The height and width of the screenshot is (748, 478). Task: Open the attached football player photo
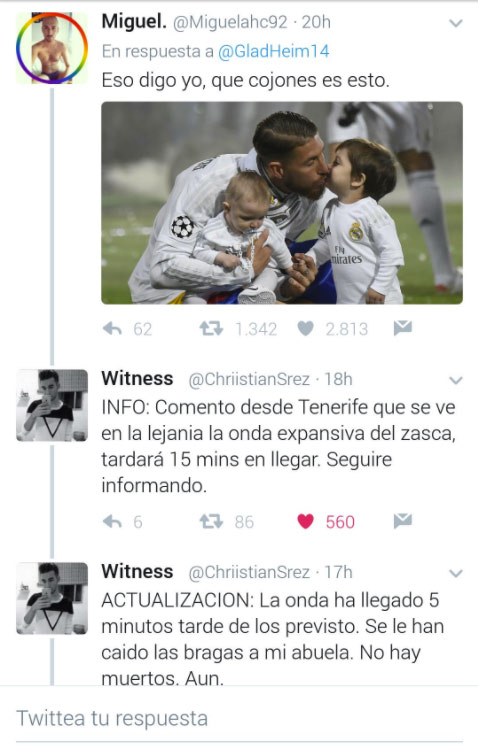(282, 203)
